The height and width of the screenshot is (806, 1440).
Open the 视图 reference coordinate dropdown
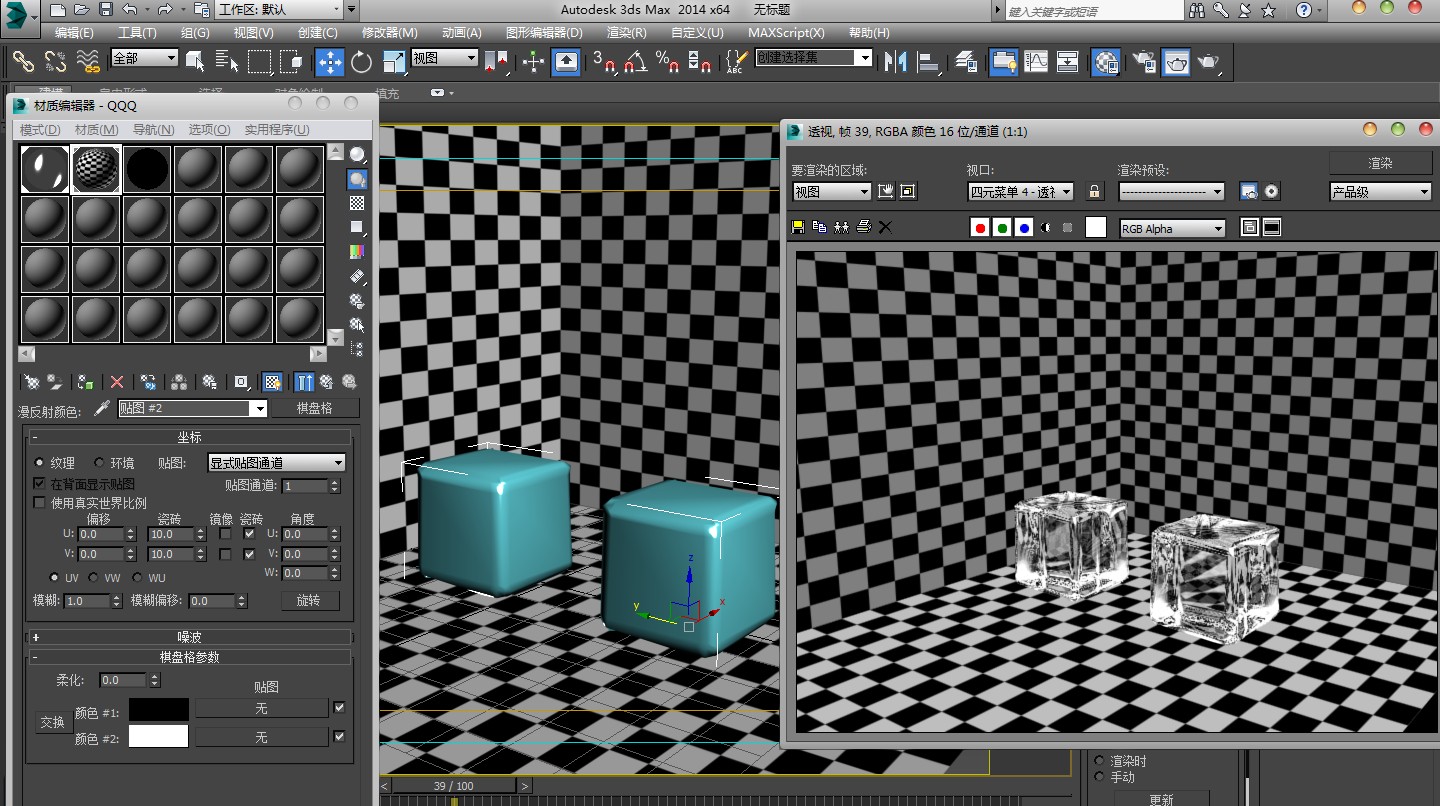[x=445, y=58]
